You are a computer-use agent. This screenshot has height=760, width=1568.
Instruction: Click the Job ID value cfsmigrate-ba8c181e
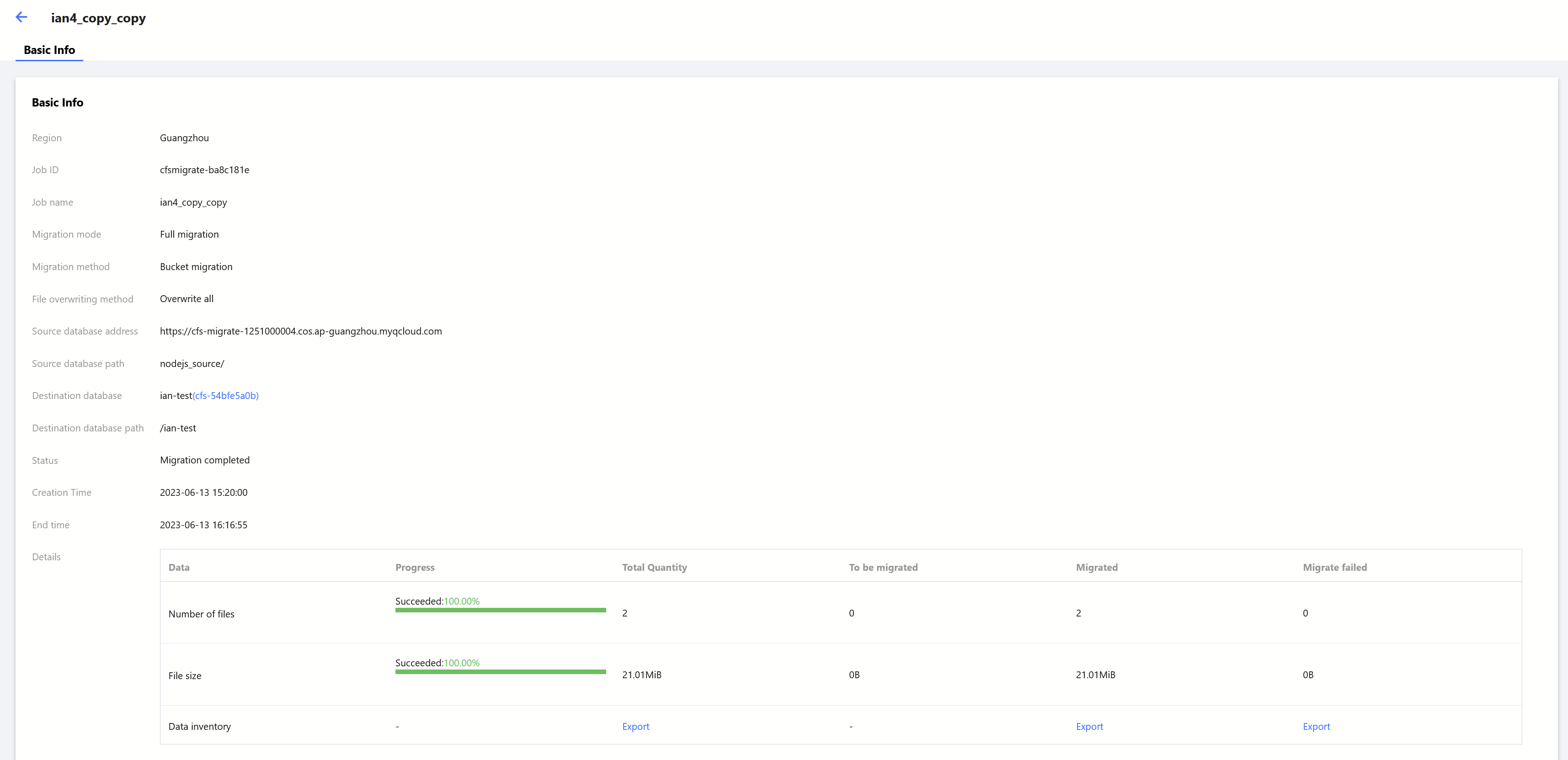pos(204,170)
